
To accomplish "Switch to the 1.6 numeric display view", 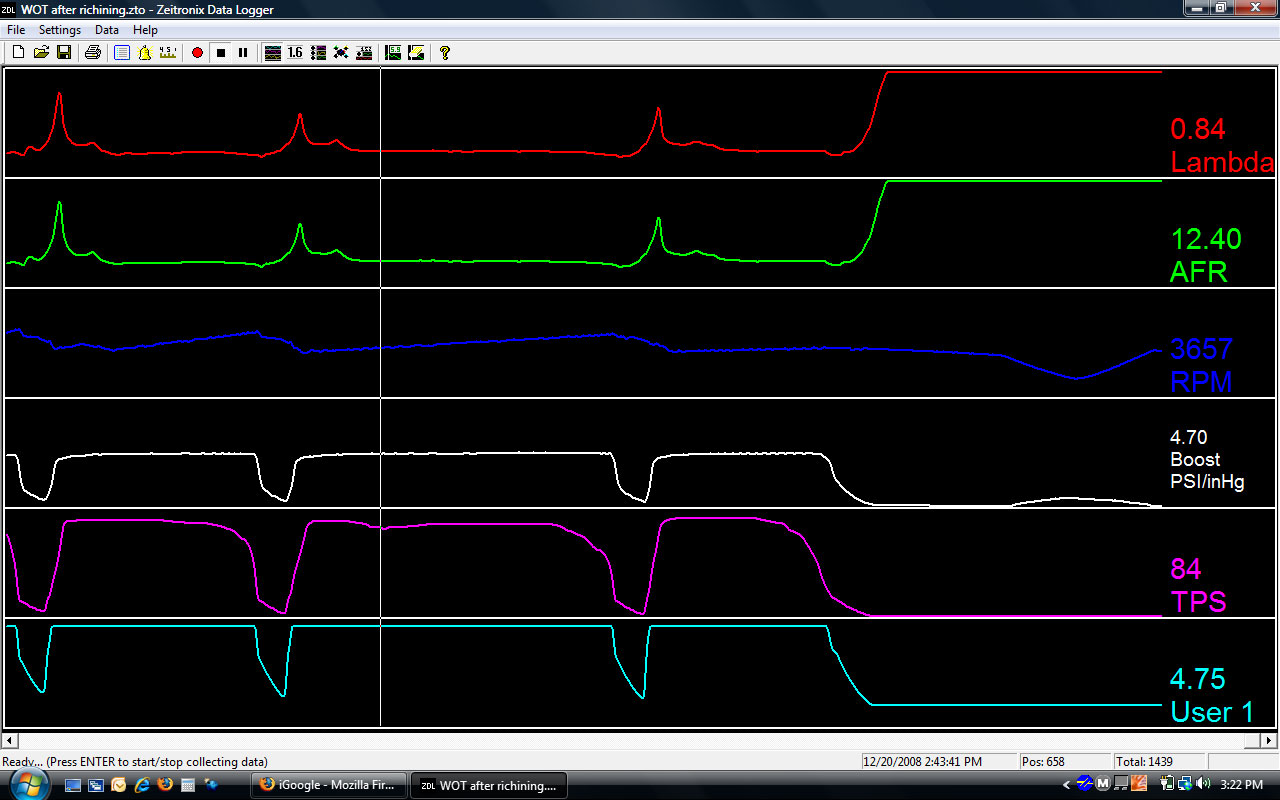I will [295, 52].
